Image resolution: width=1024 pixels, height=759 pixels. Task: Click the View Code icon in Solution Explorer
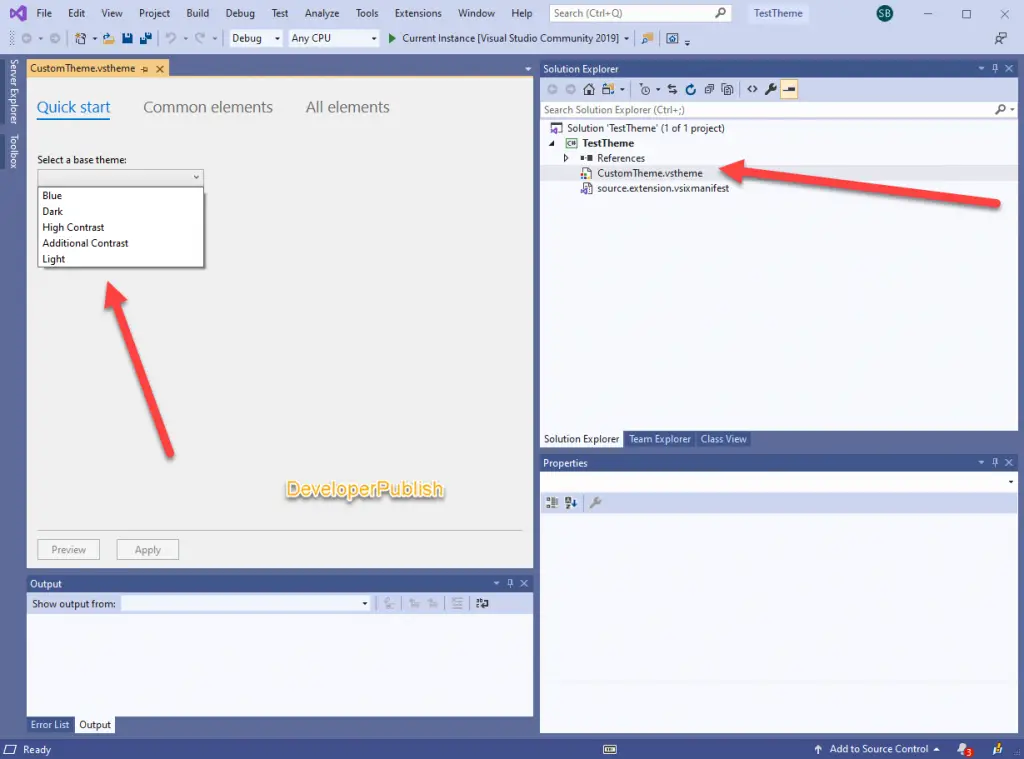(x=752, y=89)
